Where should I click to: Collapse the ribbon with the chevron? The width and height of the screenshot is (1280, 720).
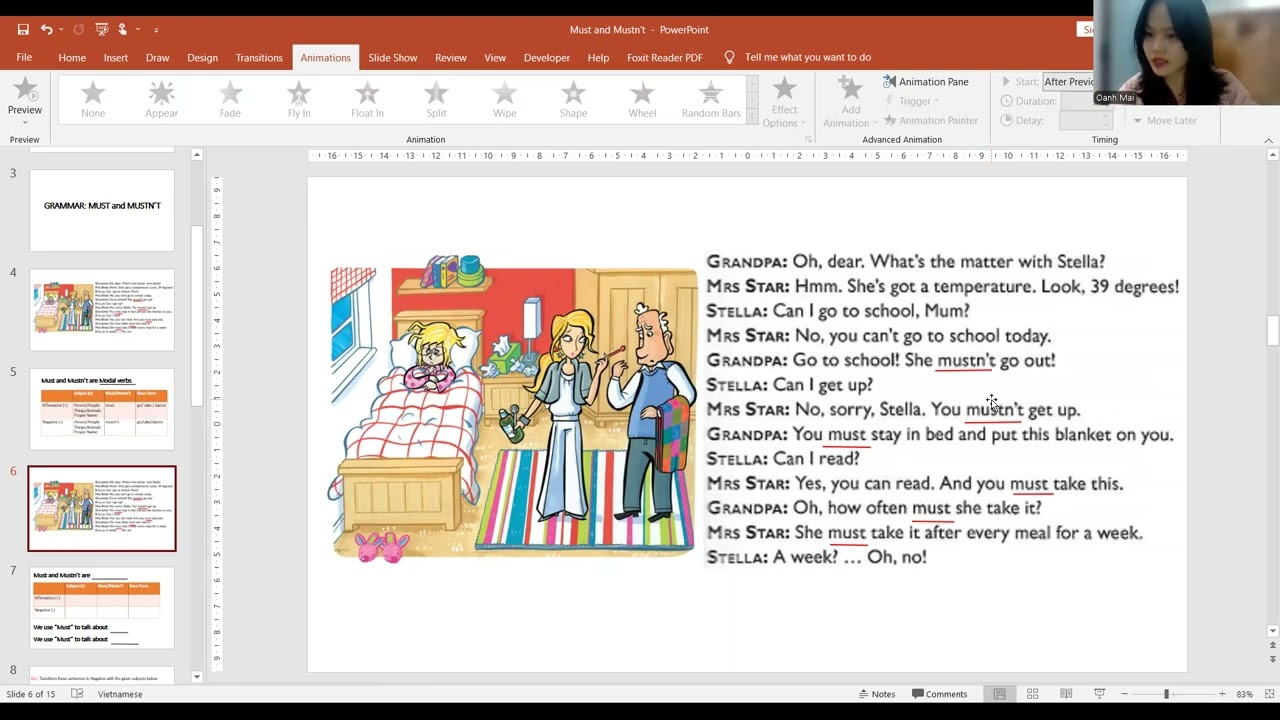(x=1268, y=140)
